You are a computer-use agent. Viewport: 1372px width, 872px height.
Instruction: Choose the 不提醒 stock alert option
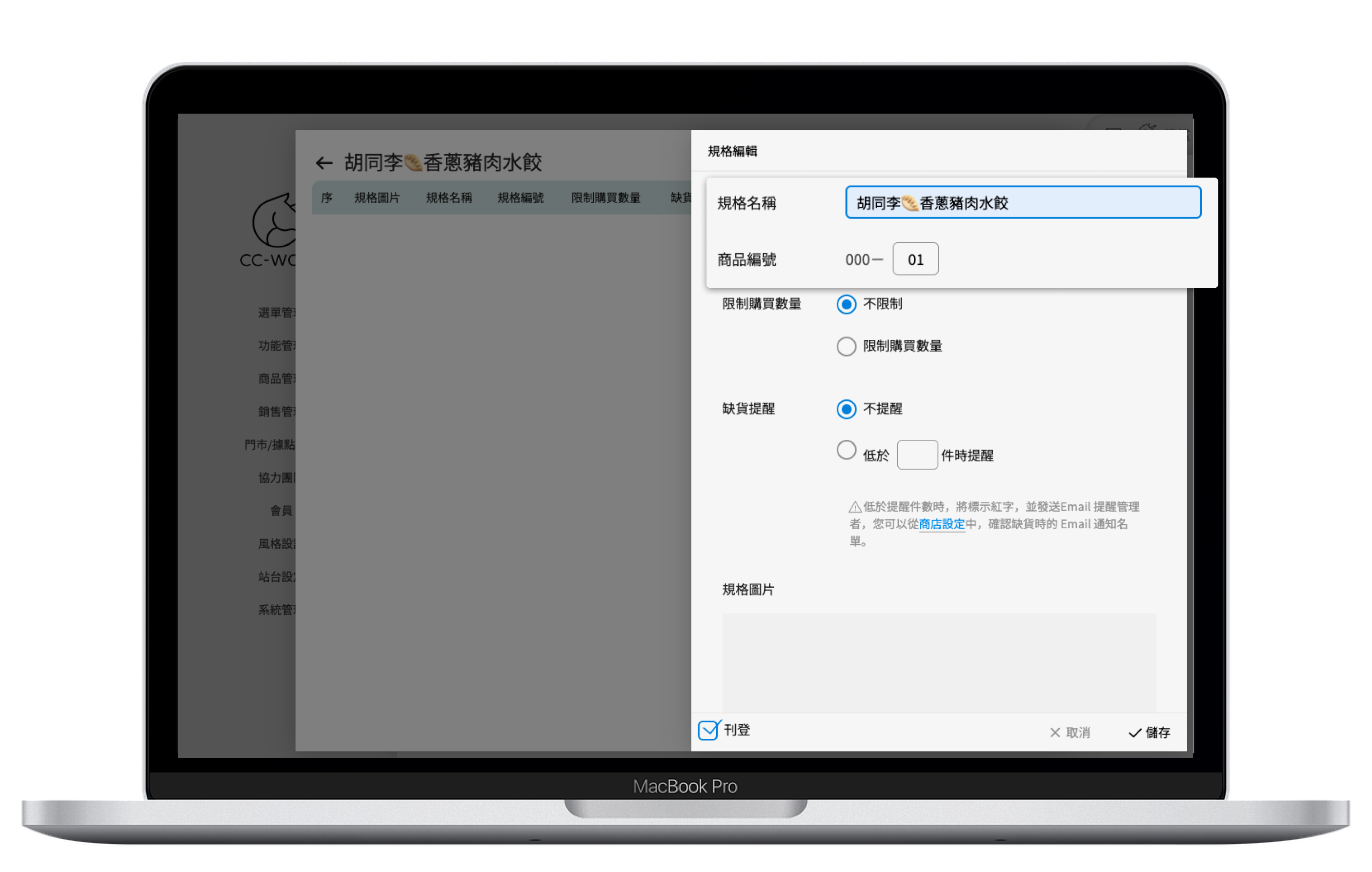[846, 409]
